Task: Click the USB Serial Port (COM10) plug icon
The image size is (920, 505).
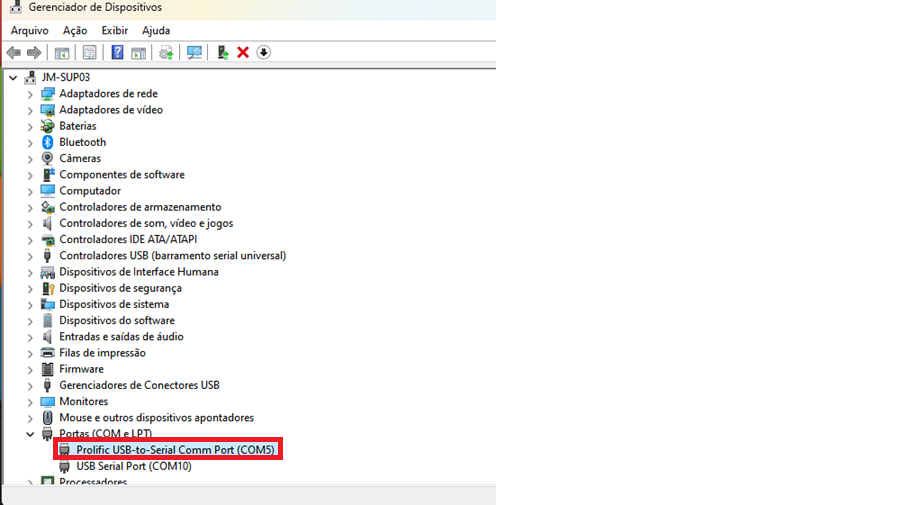Action: point(65,466)
